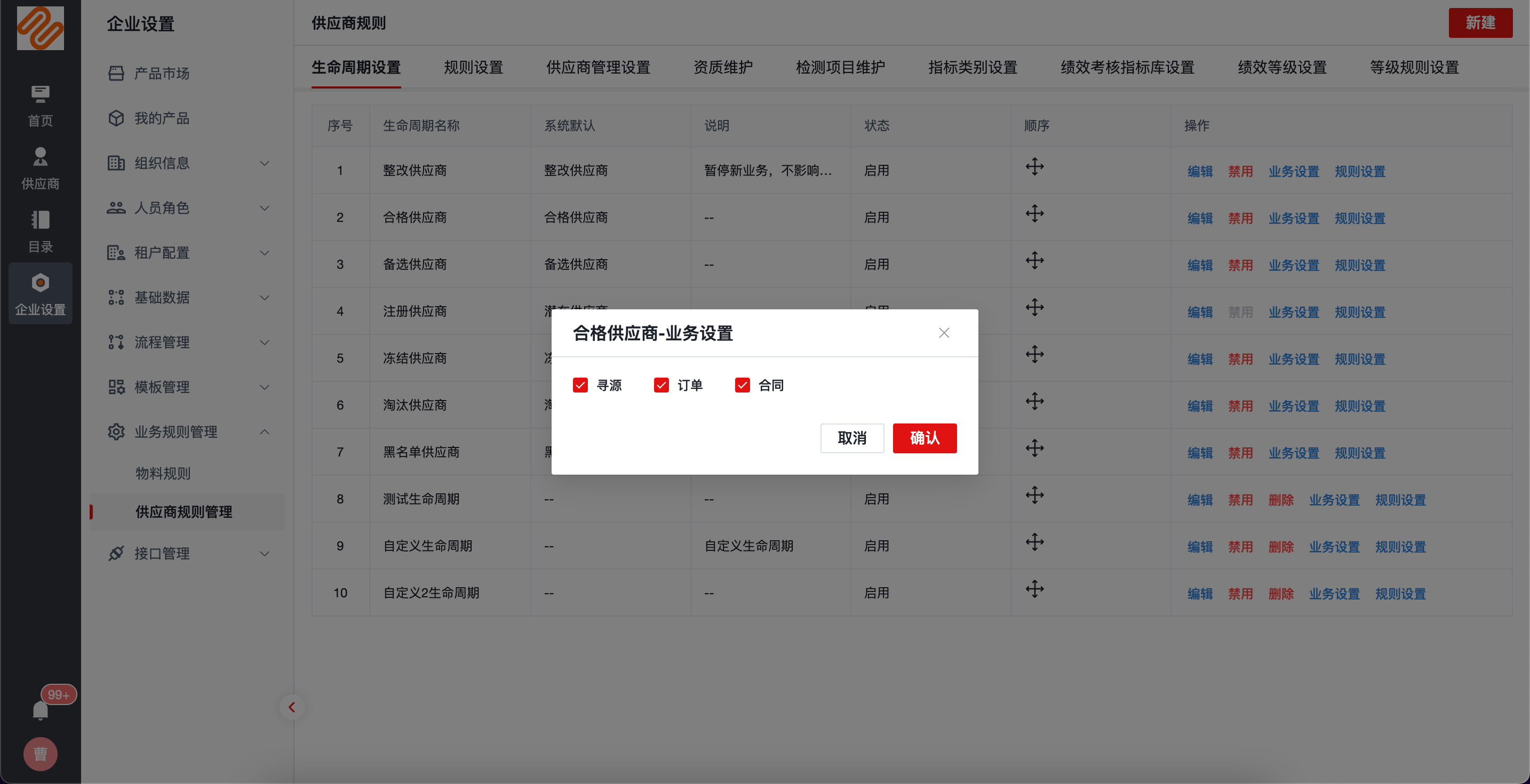Viewport: 1530px width, 784px height.
Task: Grab the move handle for 测试生命周期 row
Action: 1034,495
